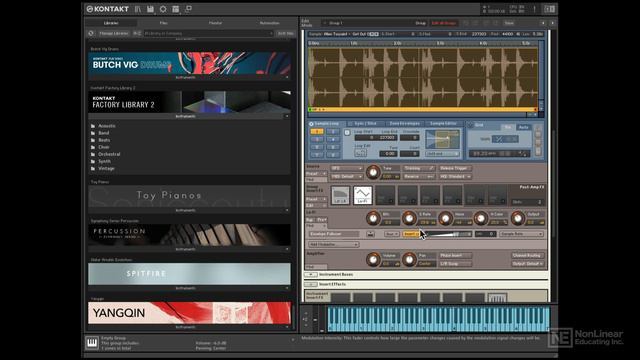Toggle the Grid power button
The width and height of the screenshot is (640, 360).
(470, 125)
